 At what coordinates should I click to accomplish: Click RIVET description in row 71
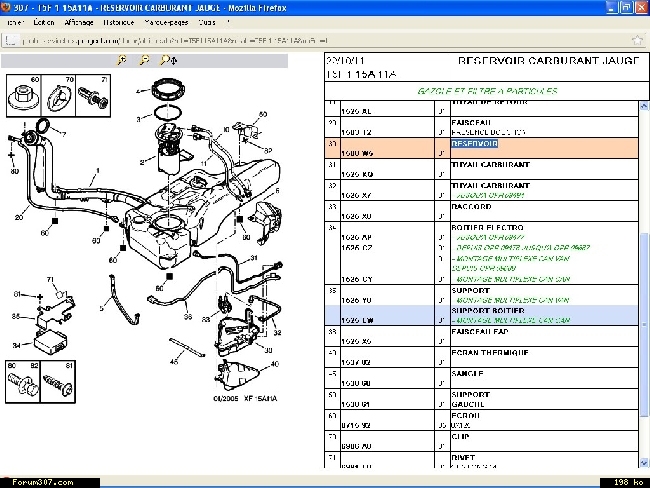click(463, 458)
